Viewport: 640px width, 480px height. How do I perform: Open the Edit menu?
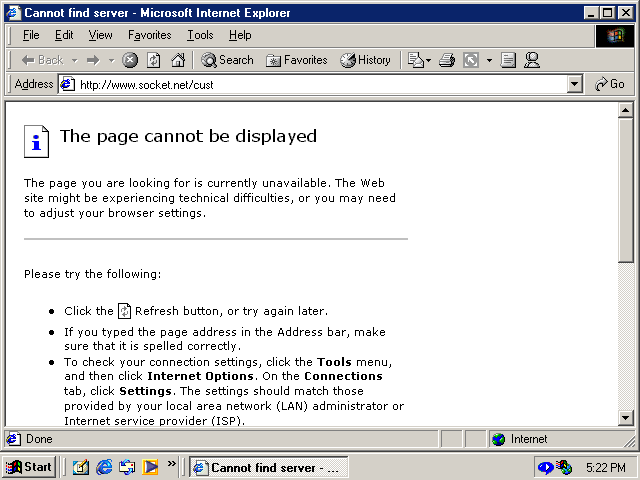(64, 36)
